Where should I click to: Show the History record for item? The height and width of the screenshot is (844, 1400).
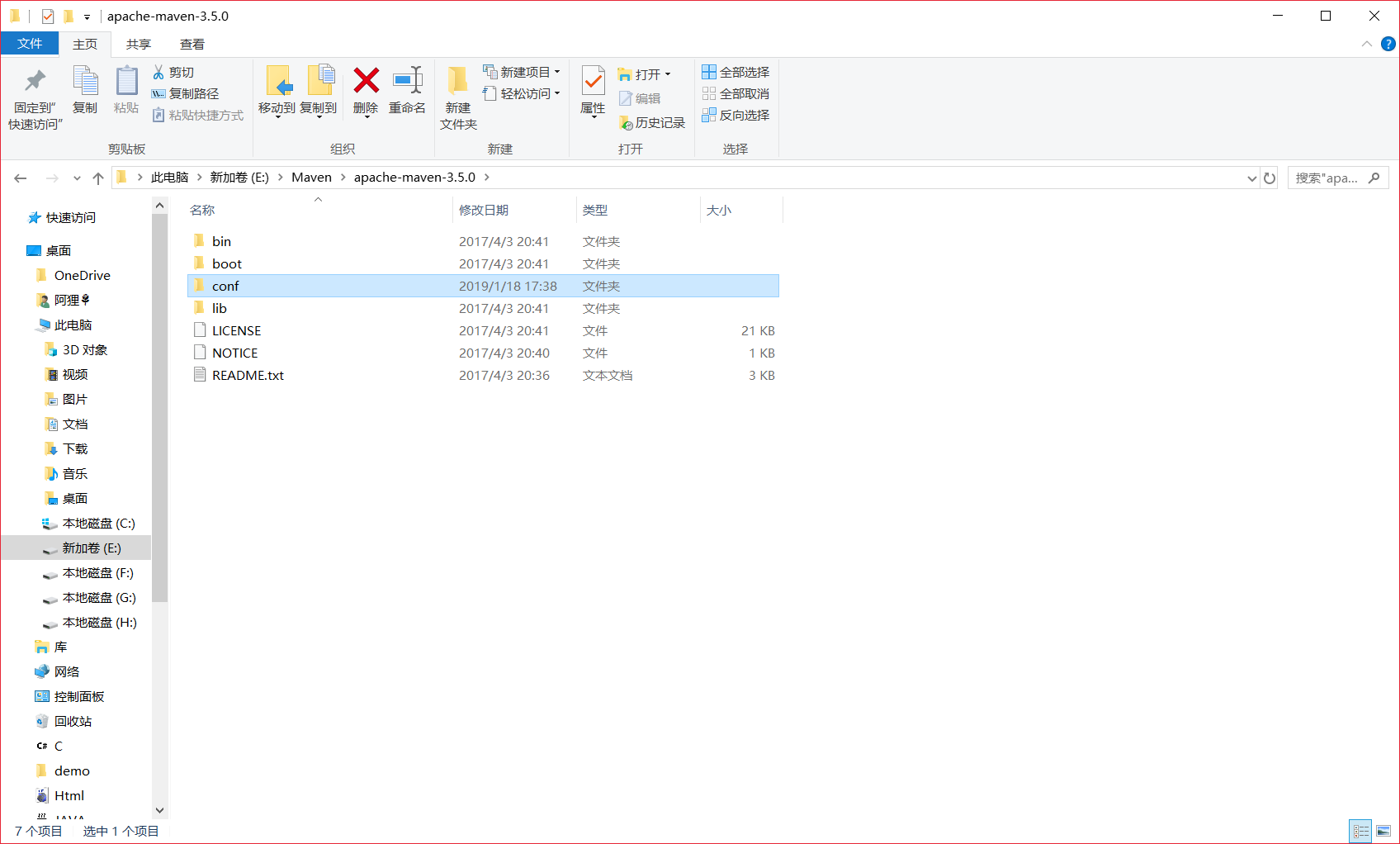tap(652, 123)
